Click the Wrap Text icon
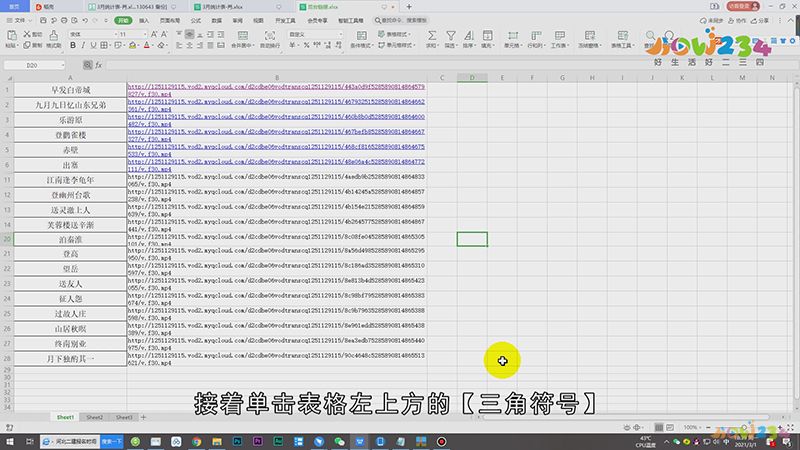 (270, 36)
